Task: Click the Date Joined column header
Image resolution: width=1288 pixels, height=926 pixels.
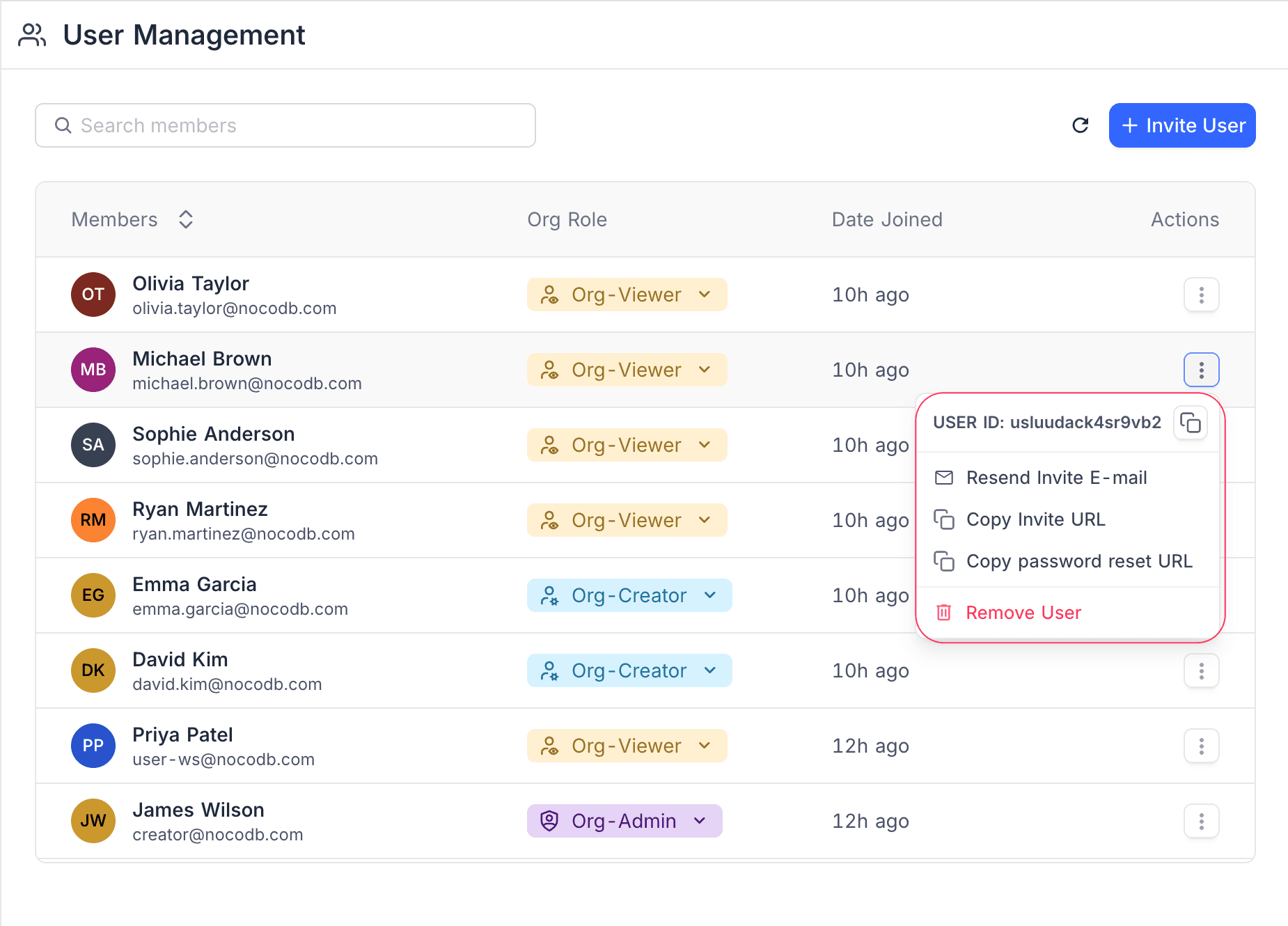Action: pyautogui.click(x=886, y=219)
